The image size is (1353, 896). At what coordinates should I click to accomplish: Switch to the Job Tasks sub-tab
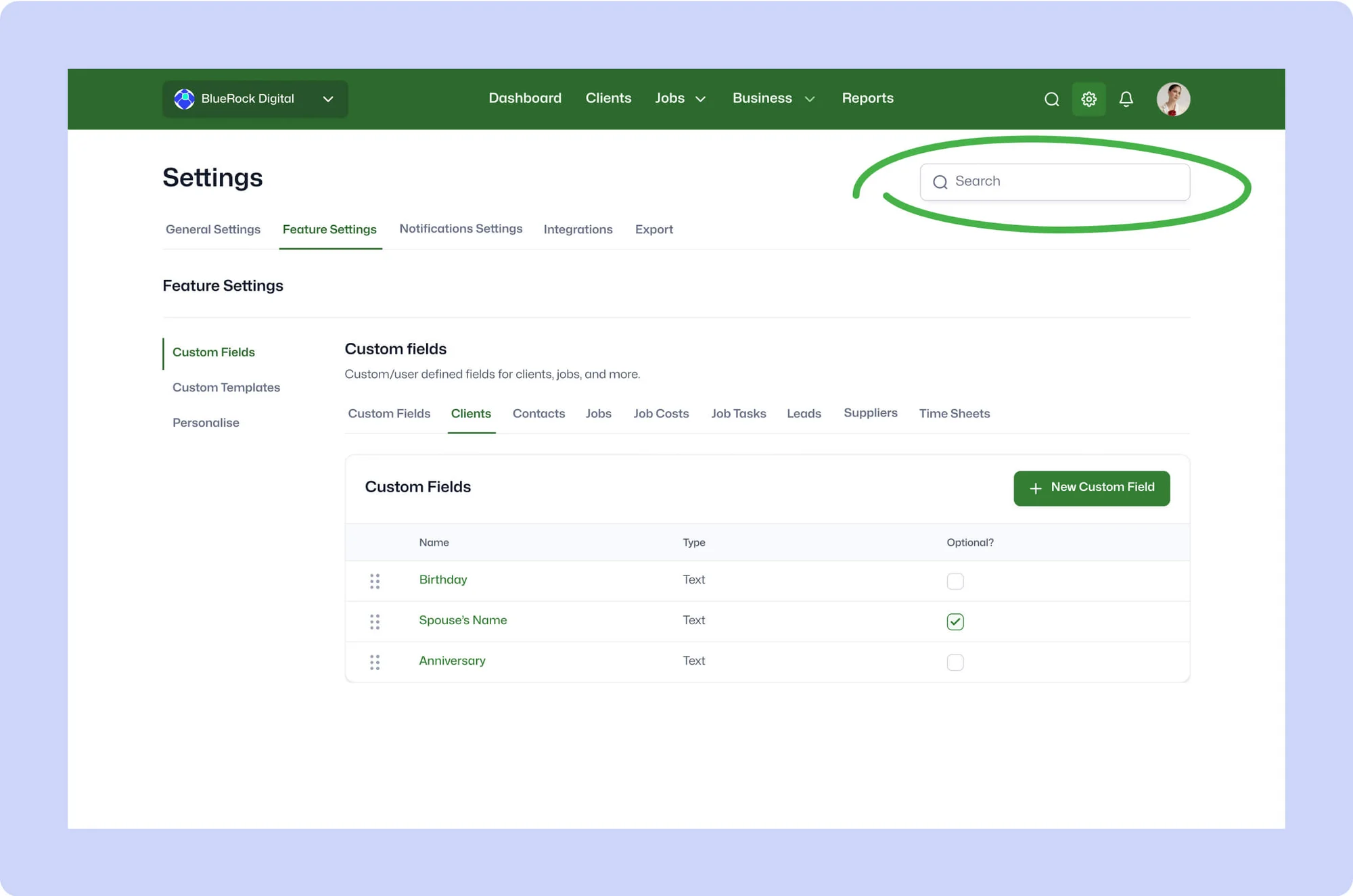(738, 413)
